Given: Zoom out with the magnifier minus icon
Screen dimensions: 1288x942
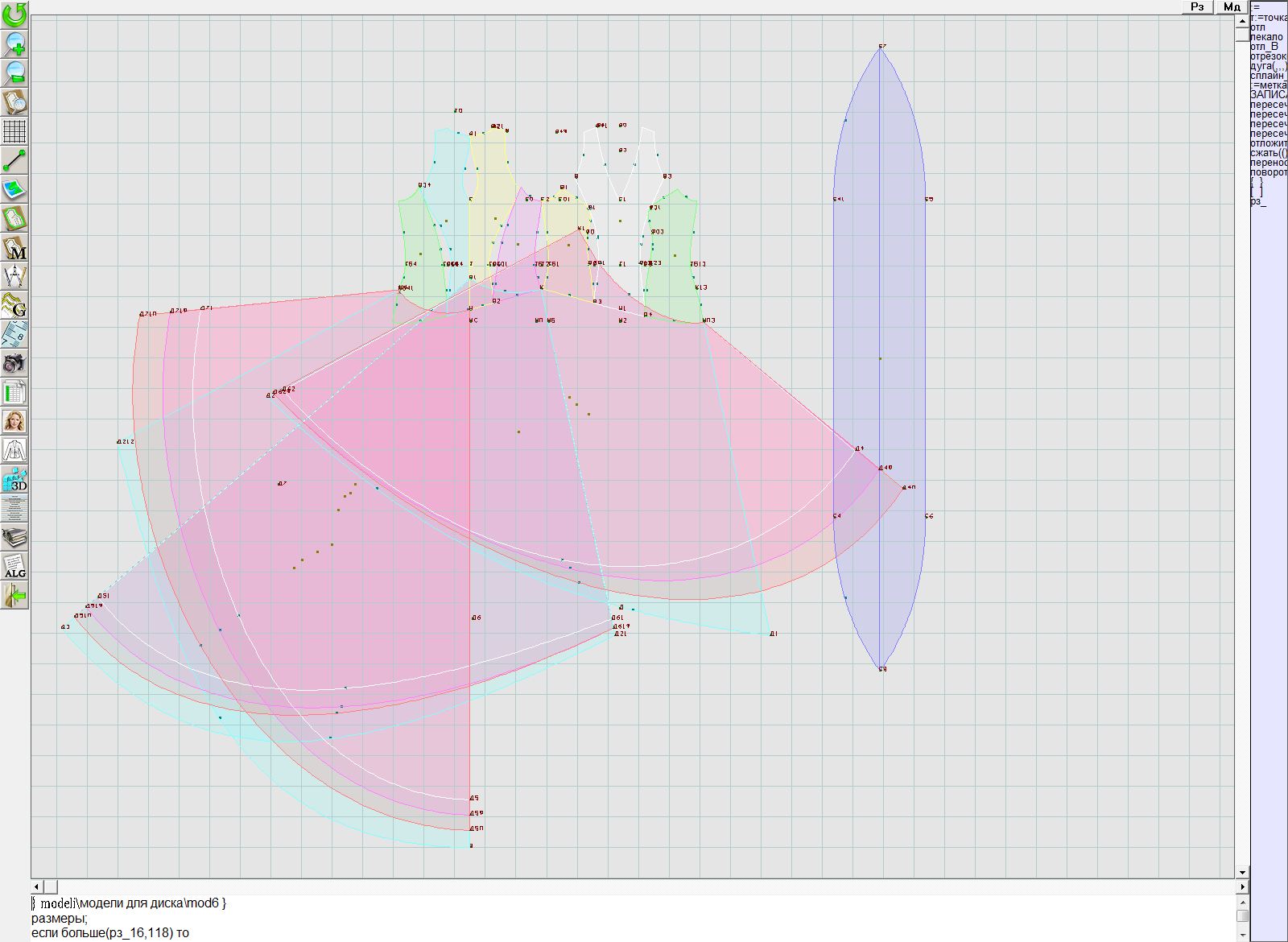Looking at the screenshot, I should click(x=14, y=72).
